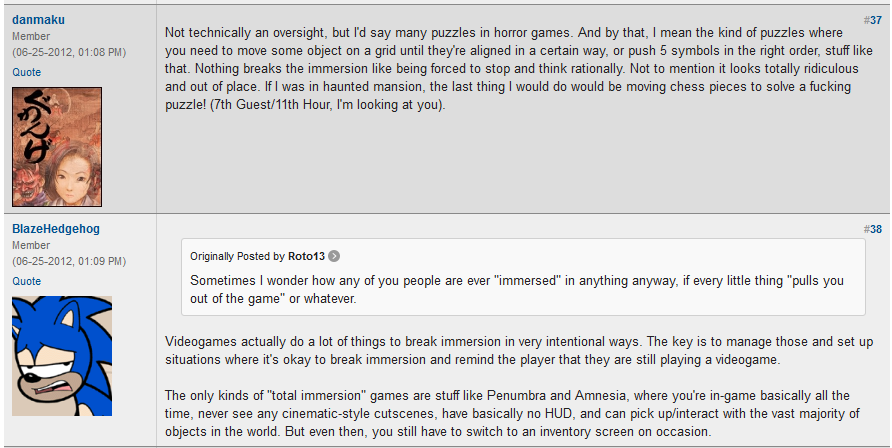Quote danmaku's post
This screenshot has height=448, width=892.
click(x=27, y=72)
